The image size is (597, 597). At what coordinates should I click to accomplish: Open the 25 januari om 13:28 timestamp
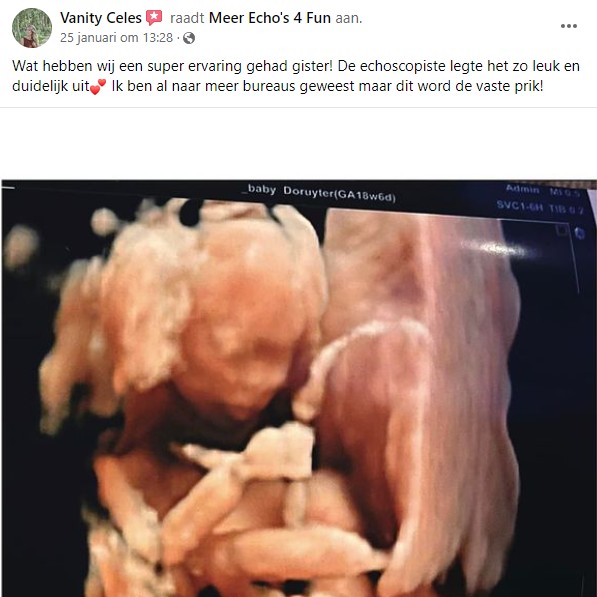click(x=117, y=38)
